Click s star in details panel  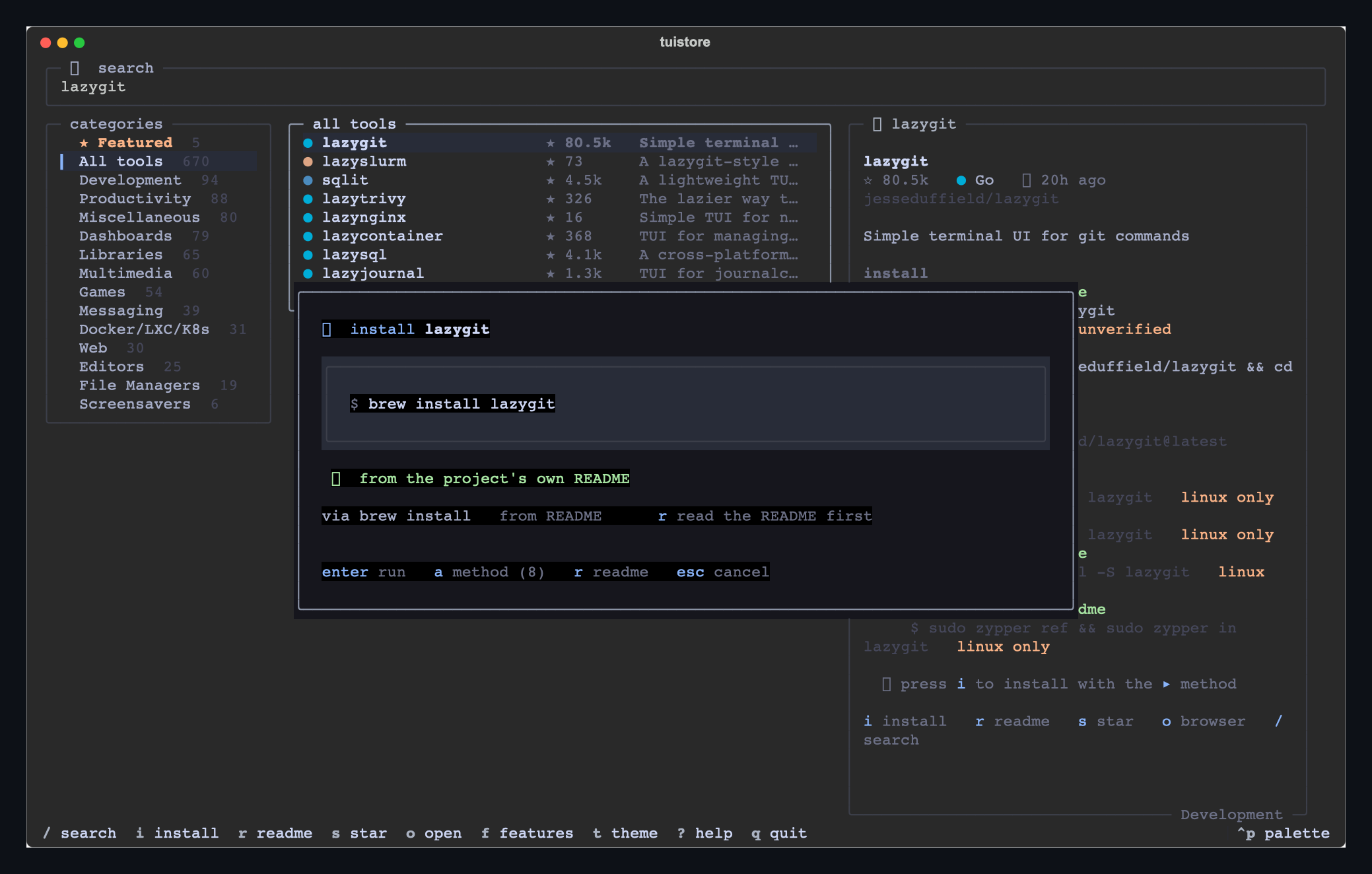(1106, 722)
